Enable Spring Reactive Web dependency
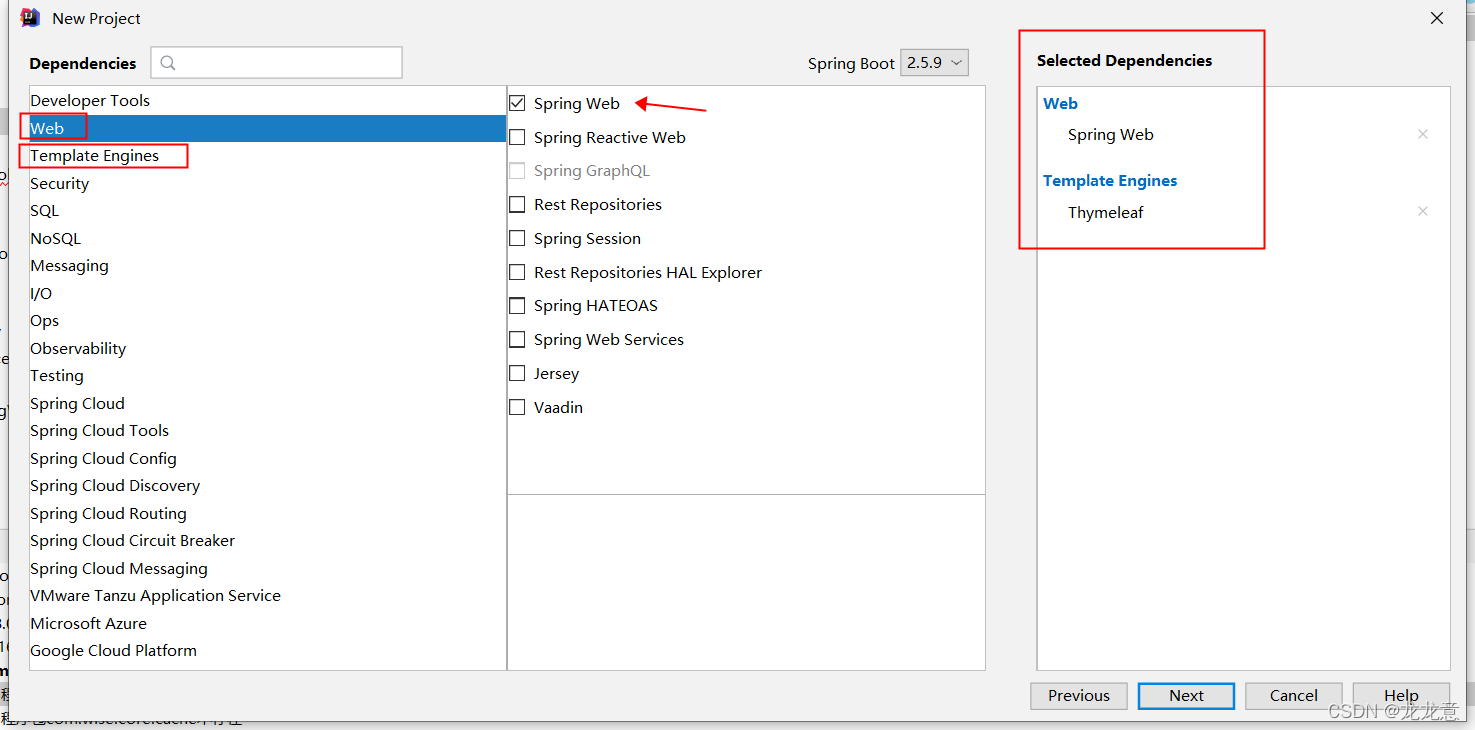The height and width of the screenshot is (730, 1475). click(x=517, y=137)
